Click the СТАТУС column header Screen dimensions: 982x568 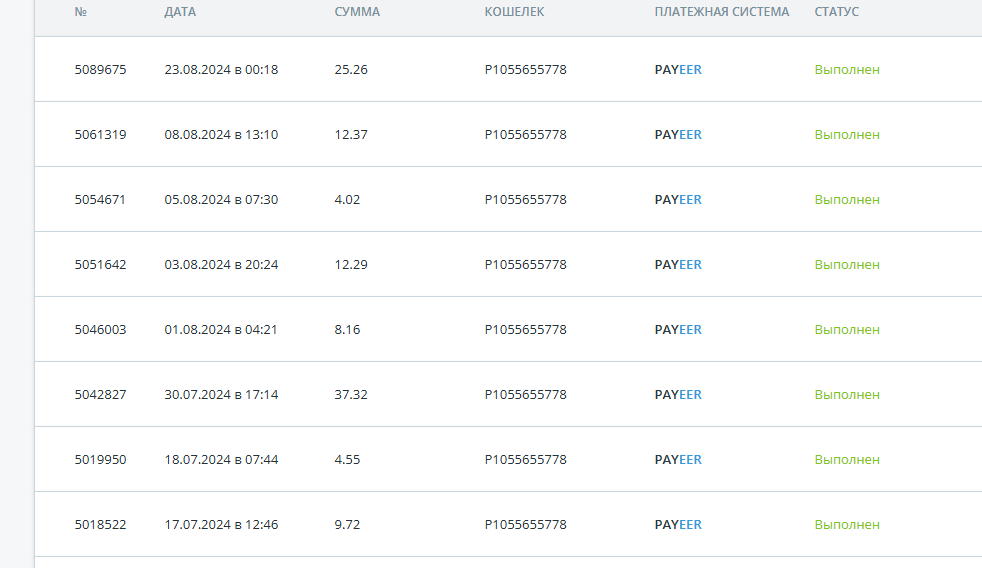837,12
